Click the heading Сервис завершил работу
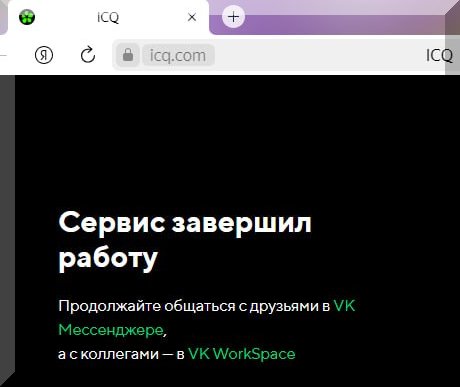Image resolution: width=460 pixels, height=387 pixels. (x=185, y=241)
